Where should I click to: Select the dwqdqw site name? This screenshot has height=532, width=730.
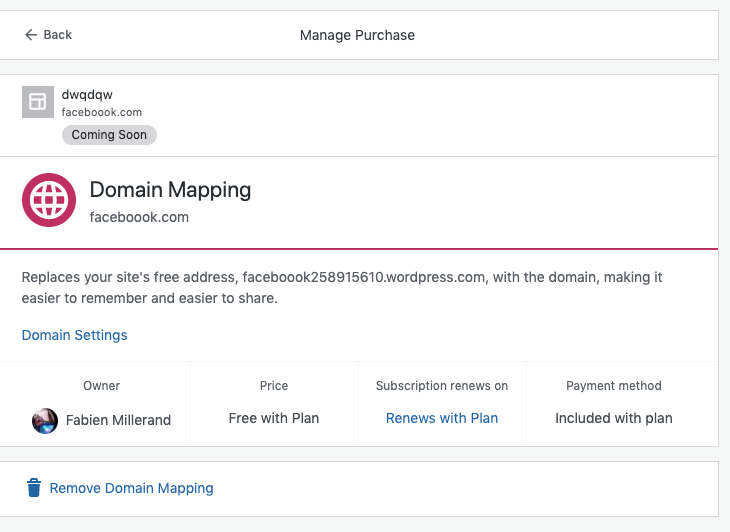87,95
